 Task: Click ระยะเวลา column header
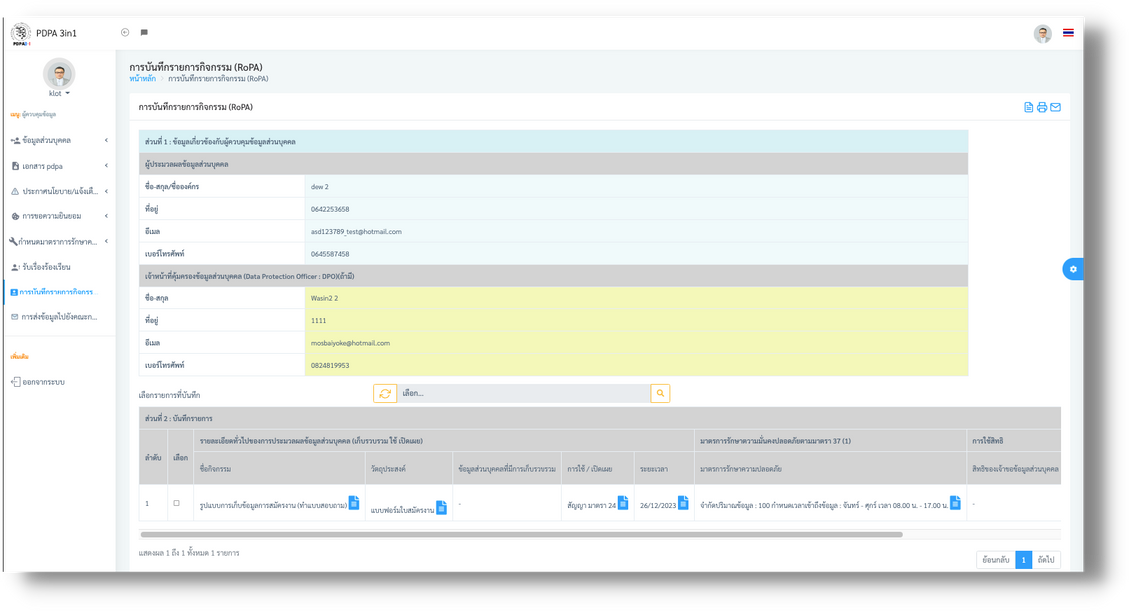click(664, 469)
